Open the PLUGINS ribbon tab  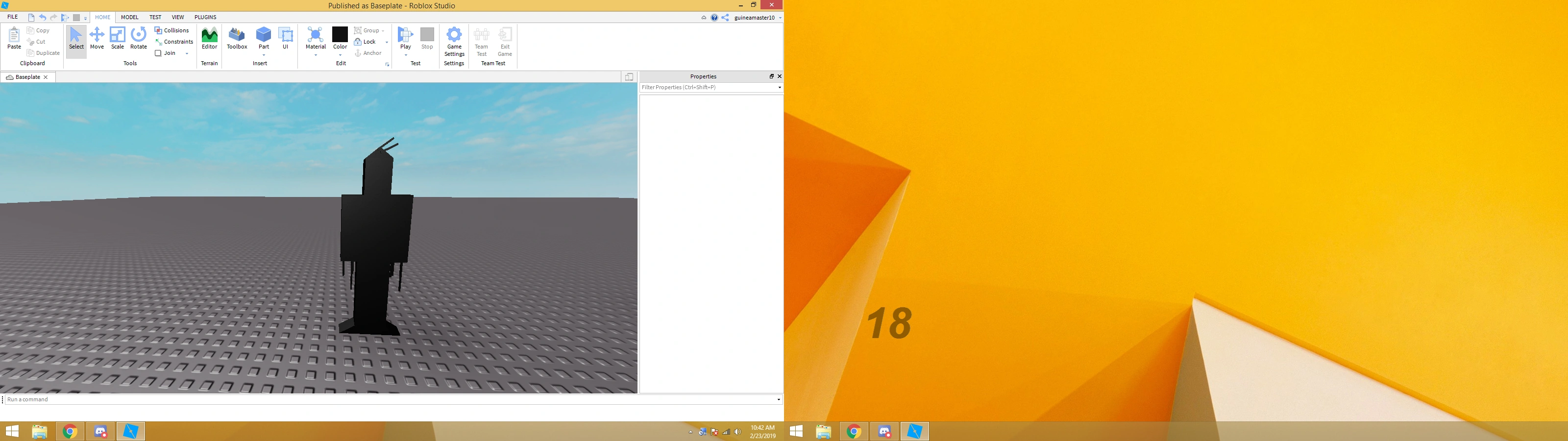click(205, 17)
